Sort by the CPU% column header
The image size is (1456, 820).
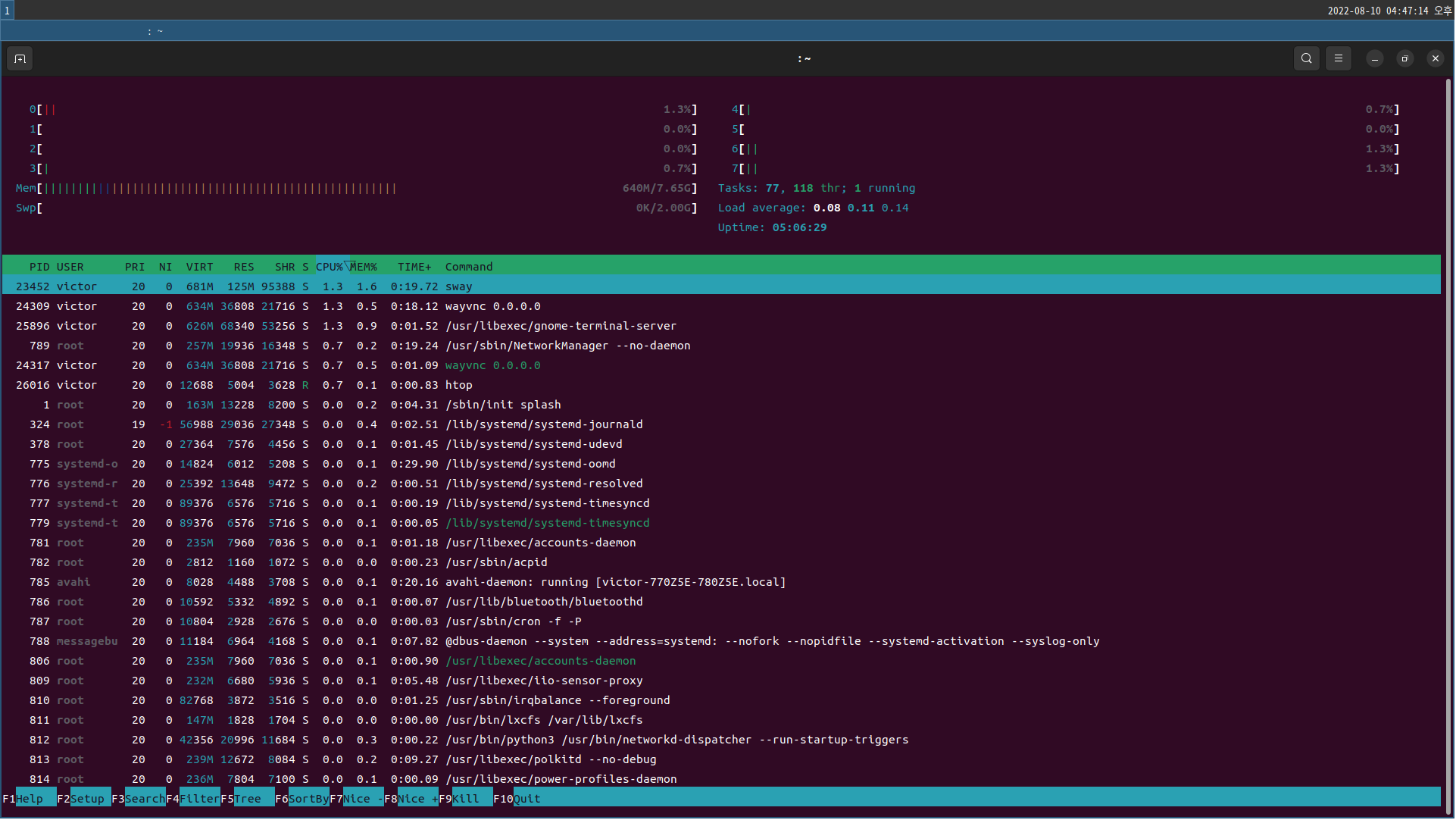coord(330,267)
